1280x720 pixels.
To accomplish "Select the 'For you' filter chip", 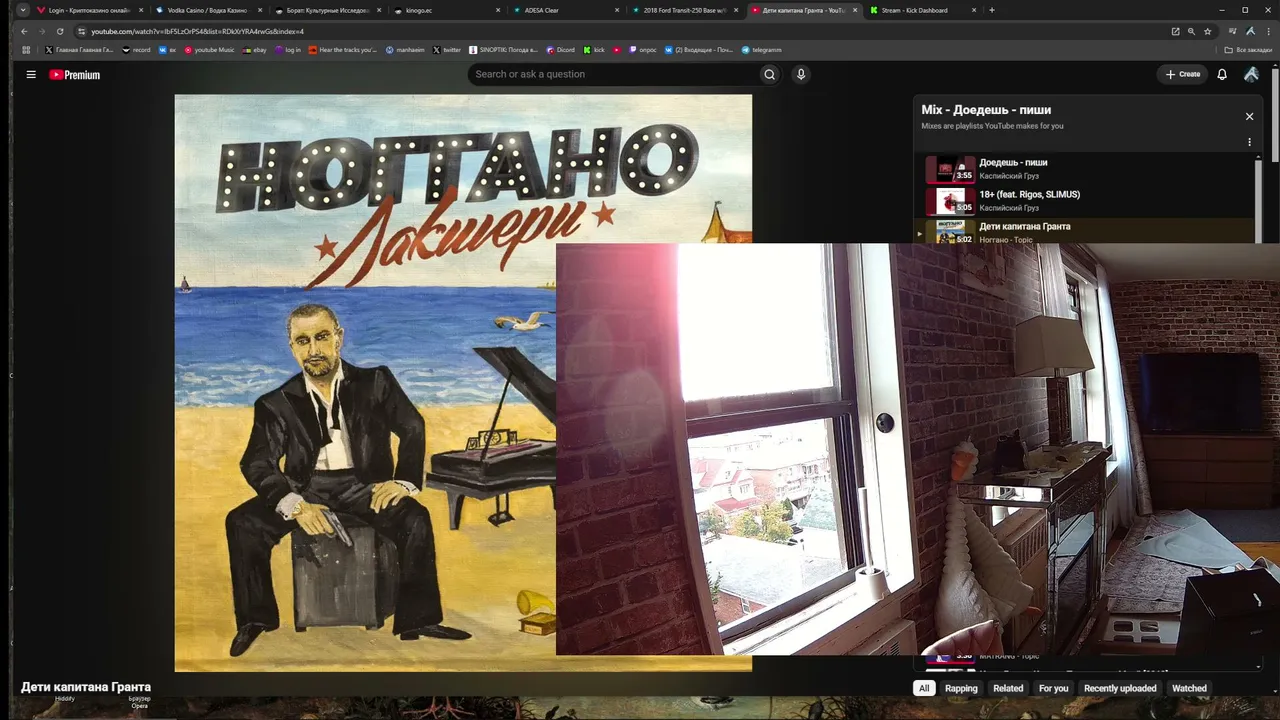I will coord(1053,688).
